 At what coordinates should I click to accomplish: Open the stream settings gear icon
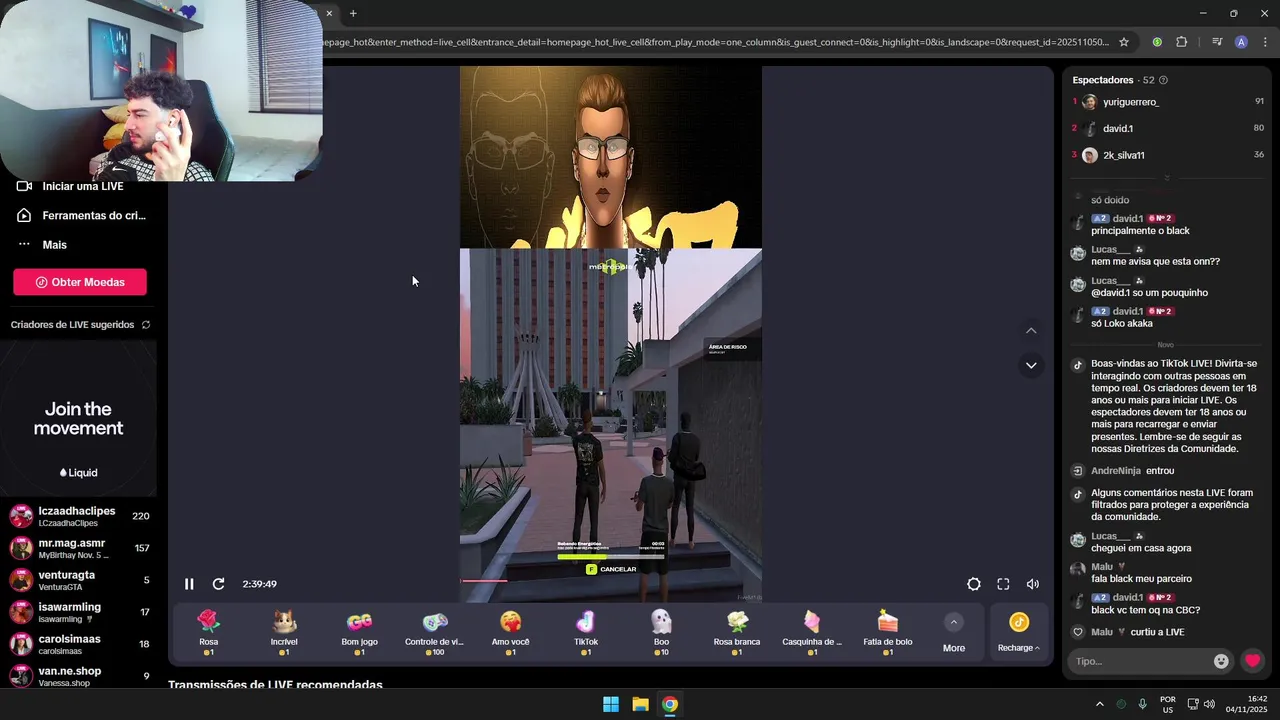[x=973, y=584]
